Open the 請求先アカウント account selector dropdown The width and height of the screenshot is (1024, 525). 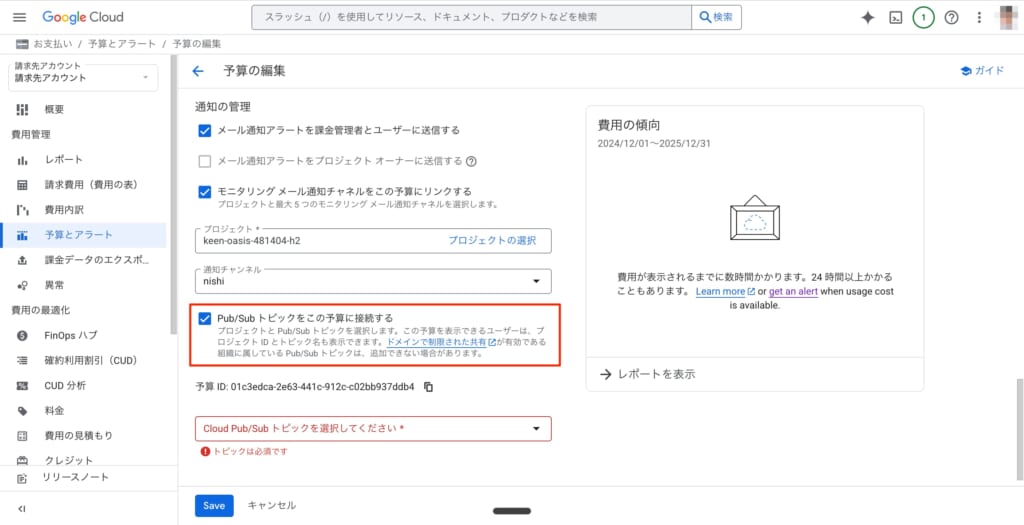83,78
